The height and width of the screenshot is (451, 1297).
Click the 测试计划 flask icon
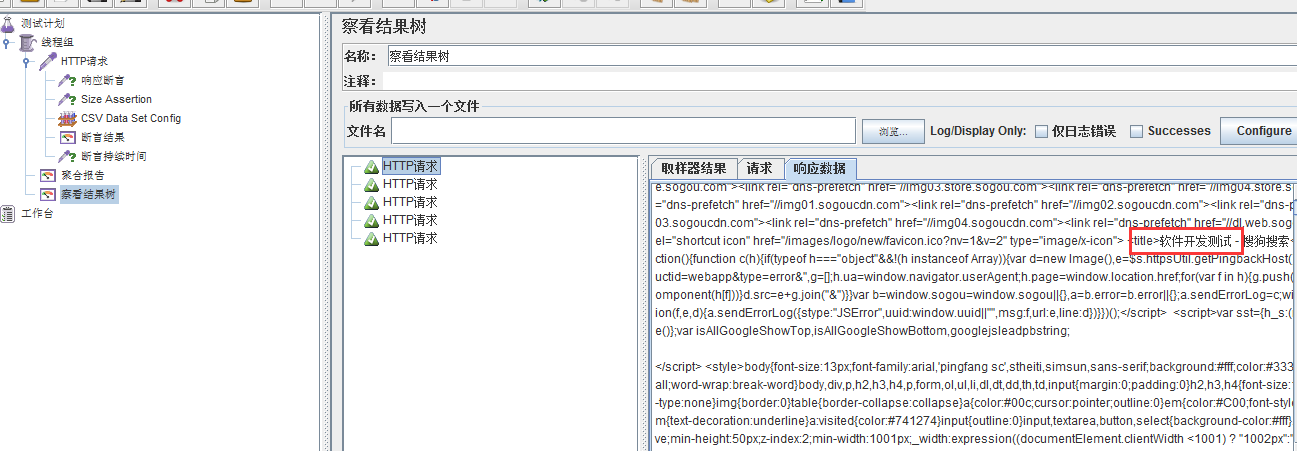coord(8,23)
